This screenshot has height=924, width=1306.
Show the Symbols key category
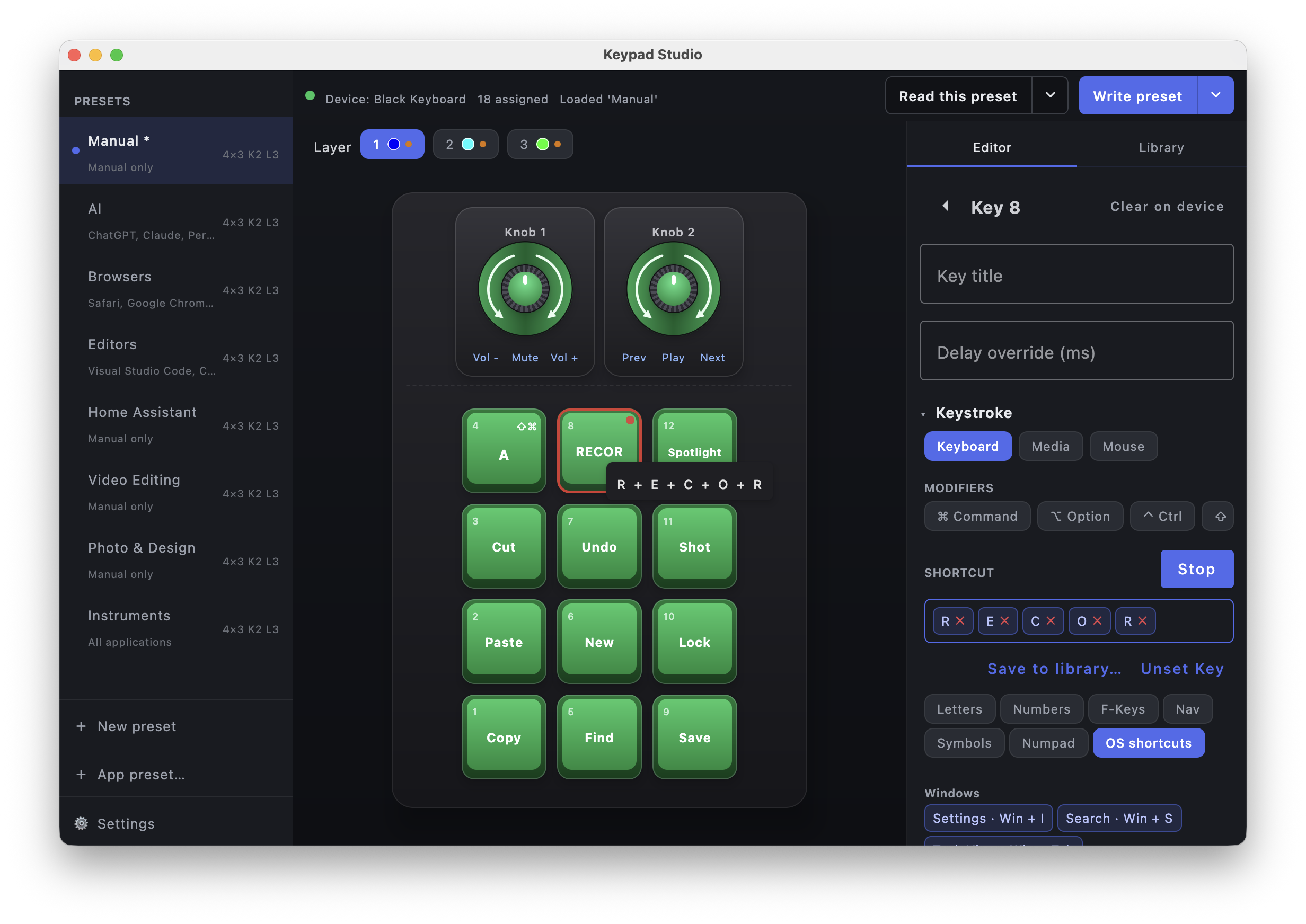964,742
